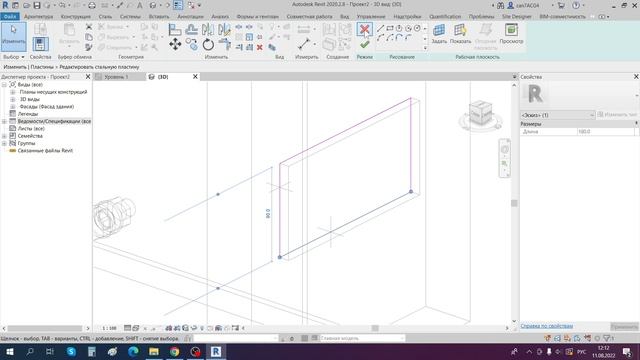Click the Просмотр viewer button

pos(511,33)
